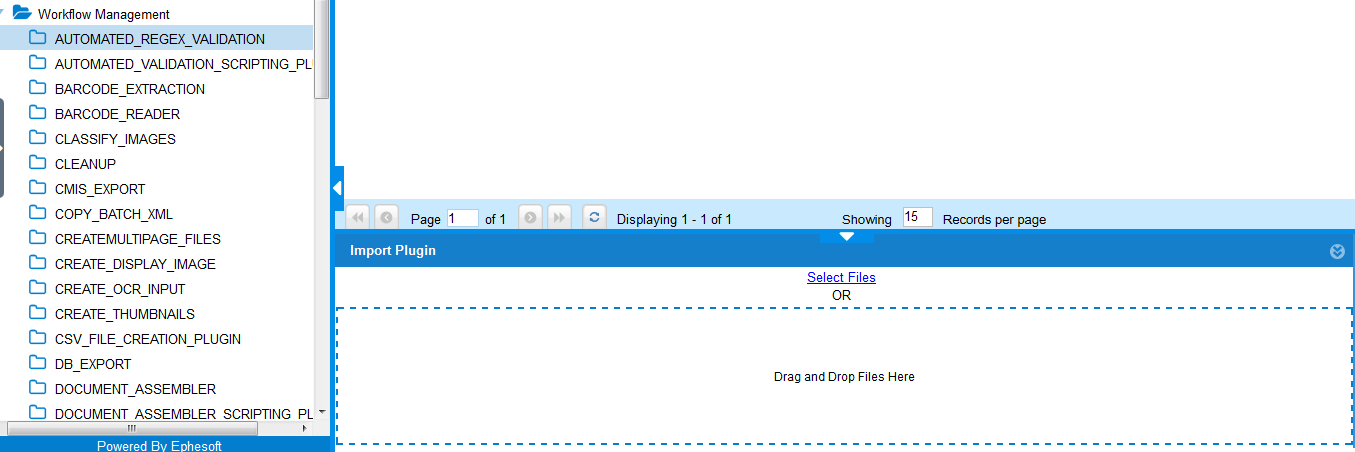The width and height of the screenshot is (1355, 452).
Task: Click the Drag and Drop Files Here area
Action: (x=844, y=376)
